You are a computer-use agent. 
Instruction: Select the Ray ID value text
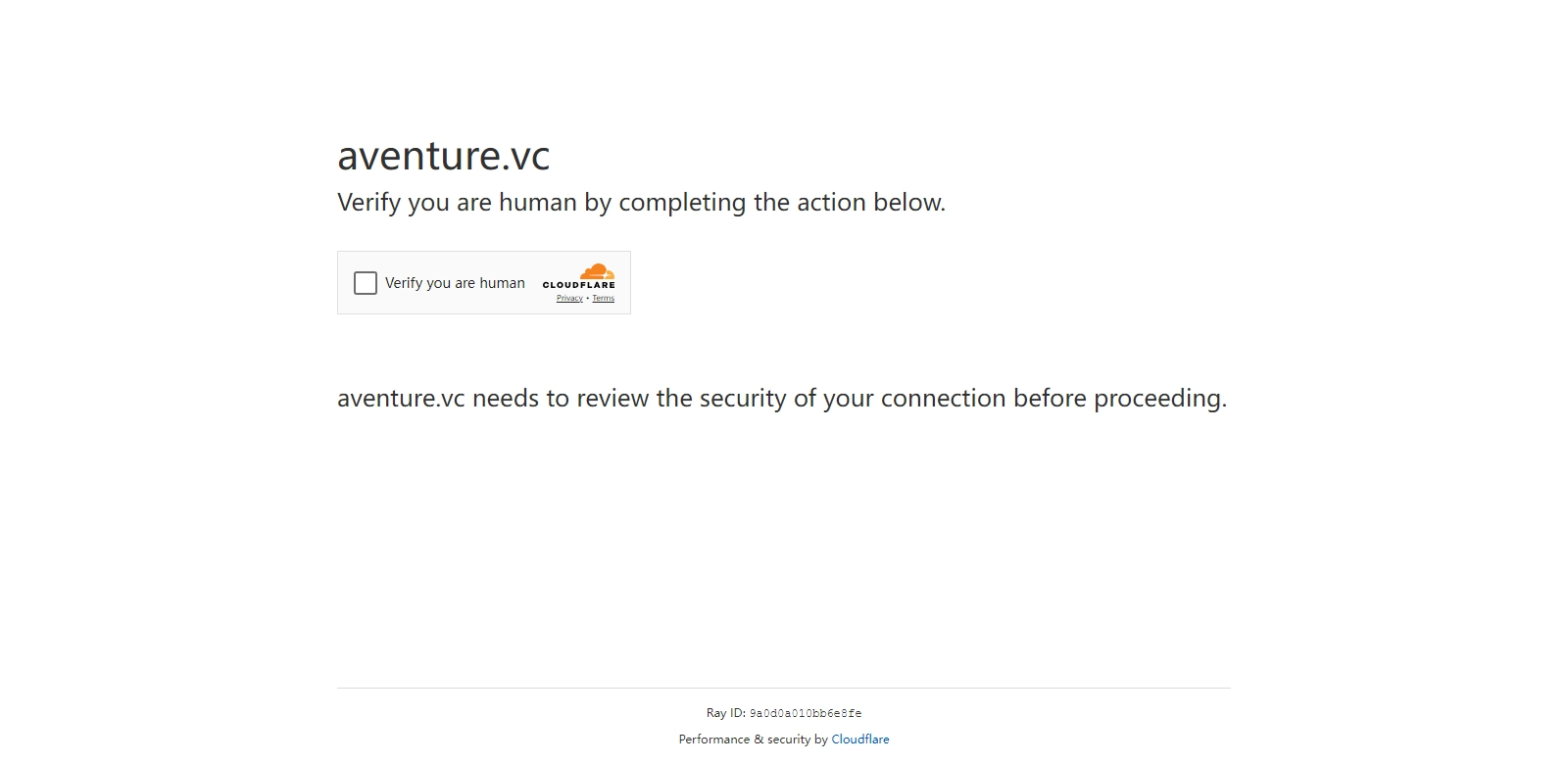click(x=806, y=713)
